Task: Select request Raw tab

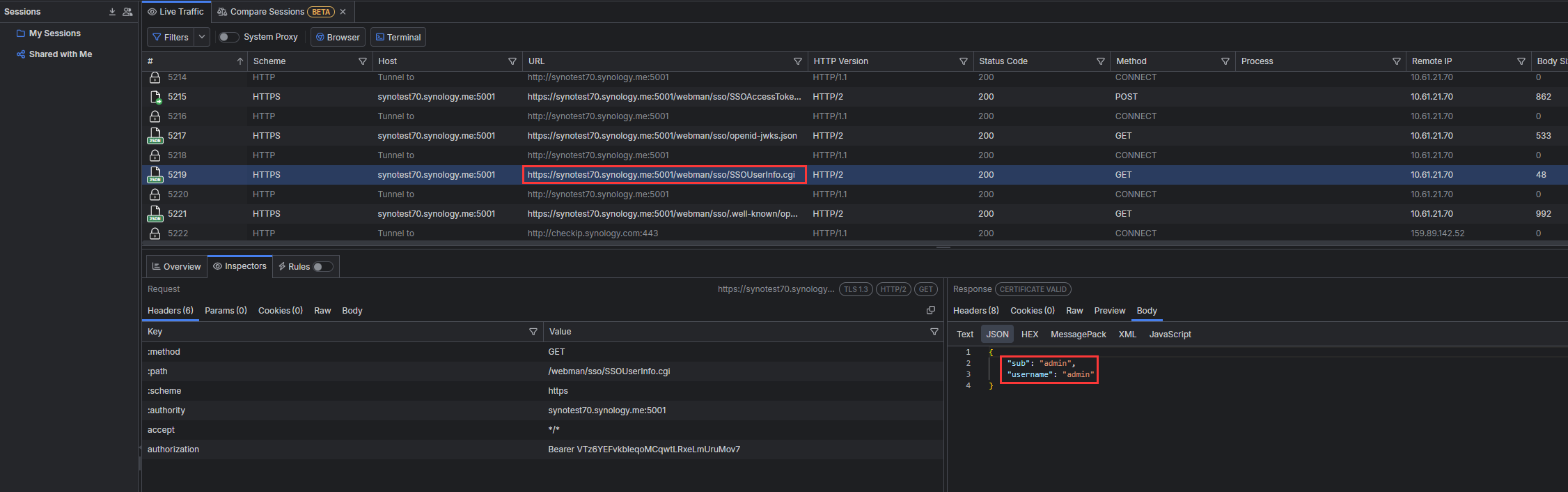Action: [x=322, y=311]
